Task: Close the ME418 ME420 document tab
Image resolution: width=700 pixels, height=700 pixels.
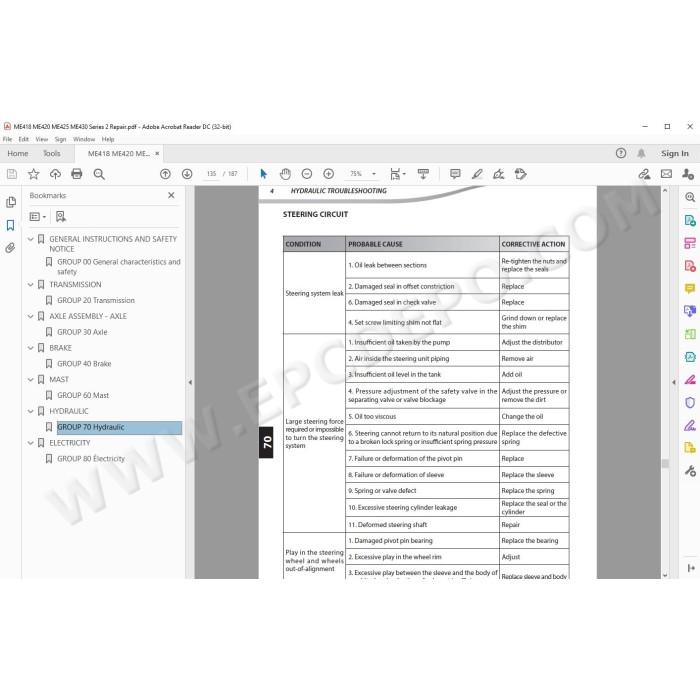Action: pyautogui.click(x=157, y=154)
